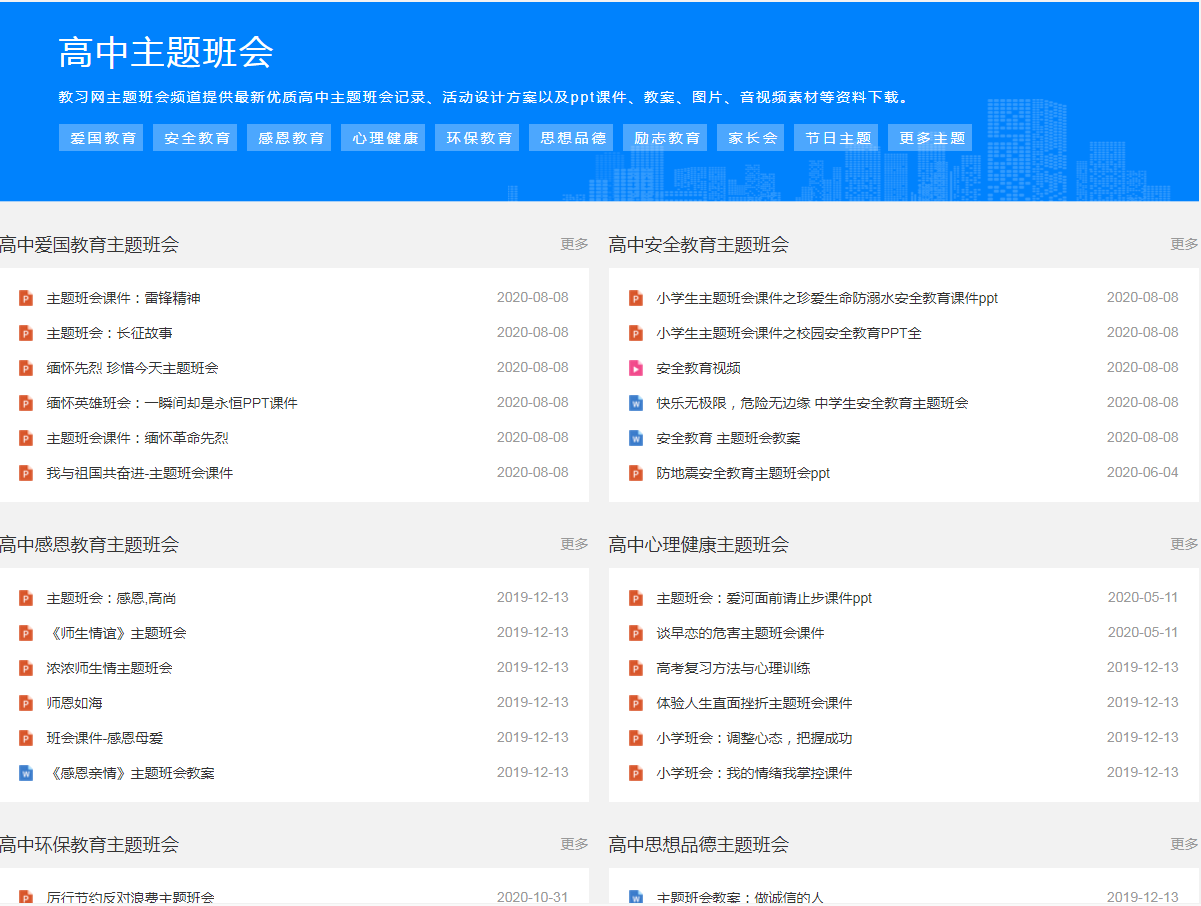
Task: Select the 心理健康 category tab
Action: pyautogui.click(x=383, y=138)
